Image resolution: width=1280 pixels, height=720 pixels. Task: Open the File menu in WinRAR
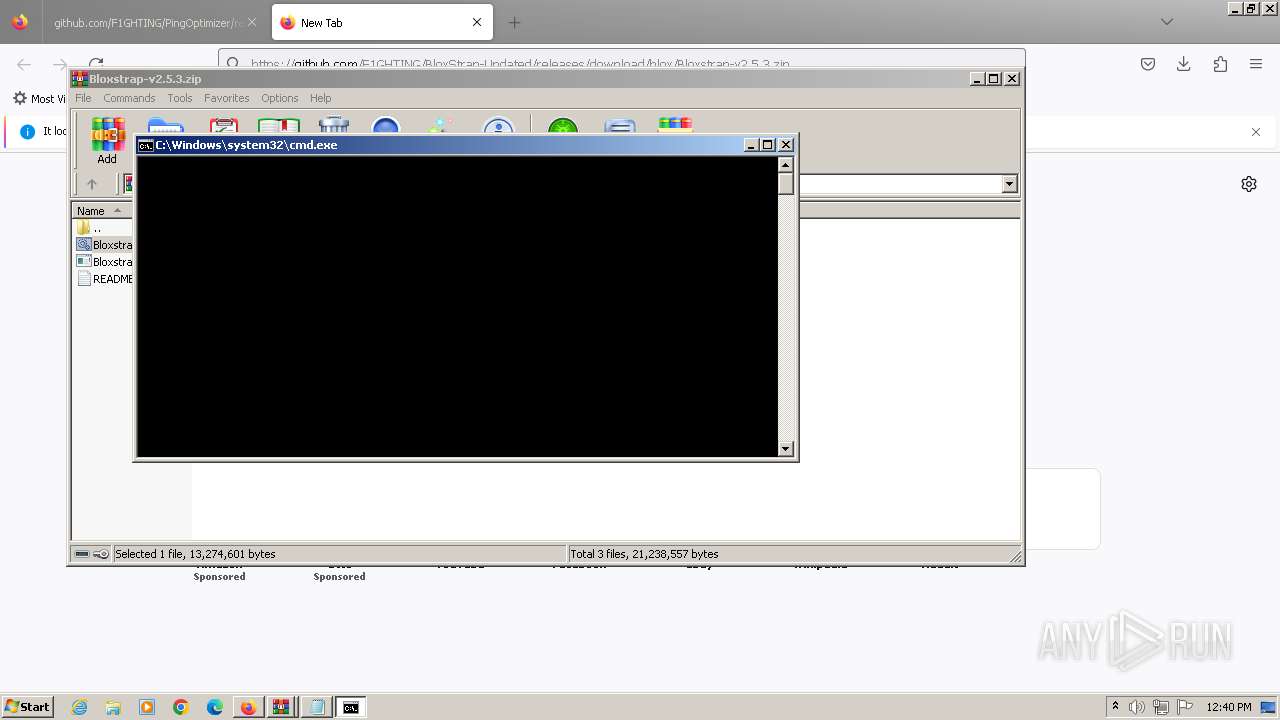(x=83, y=98)
